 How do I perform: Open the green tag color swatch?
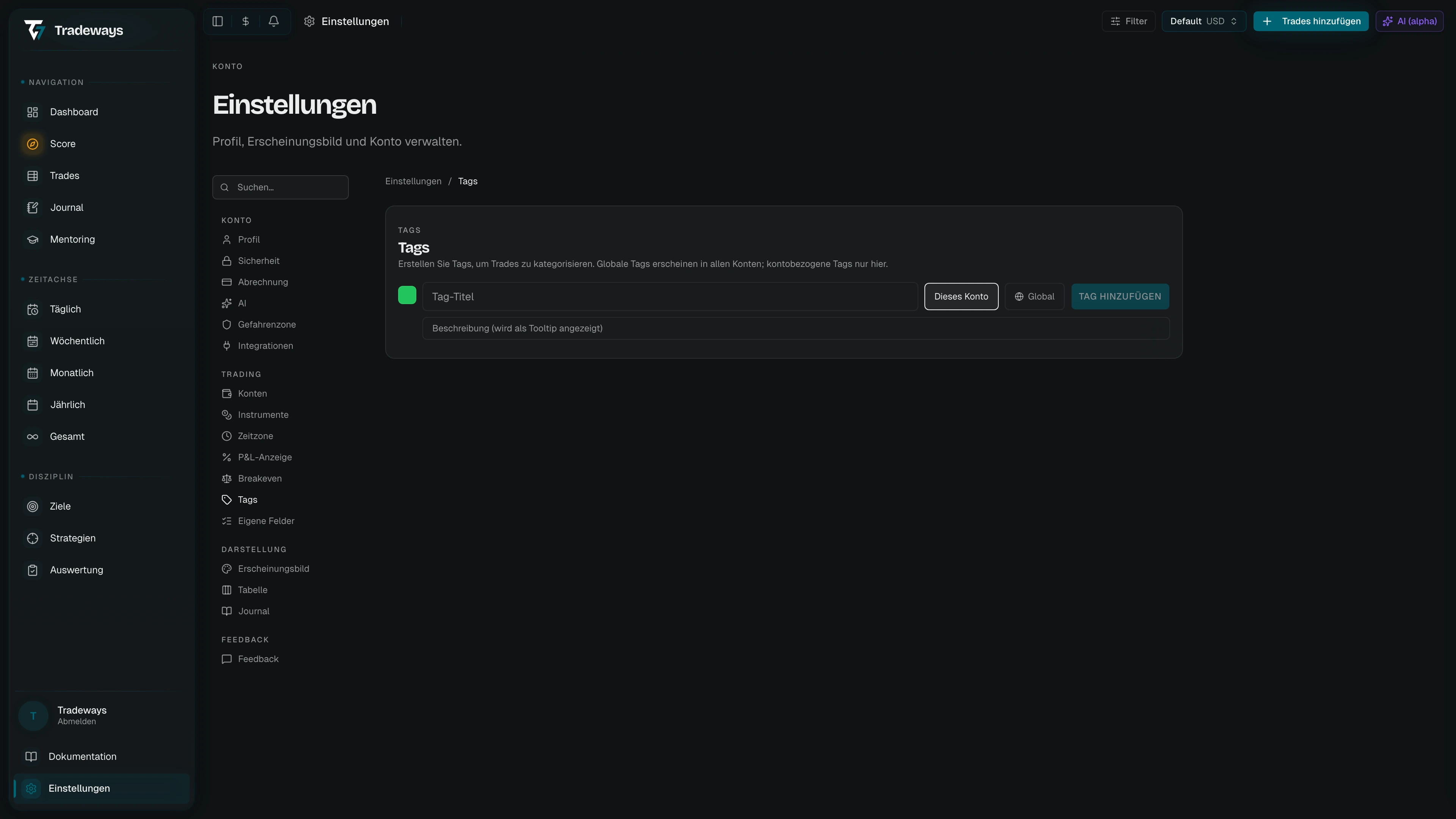point(407,295)
